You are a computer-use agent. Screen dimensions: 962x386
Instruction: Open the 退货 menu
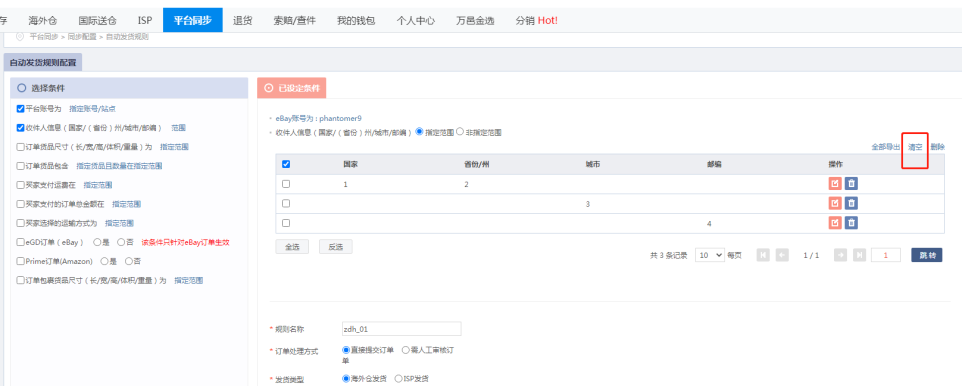click(x=242, y=20)
